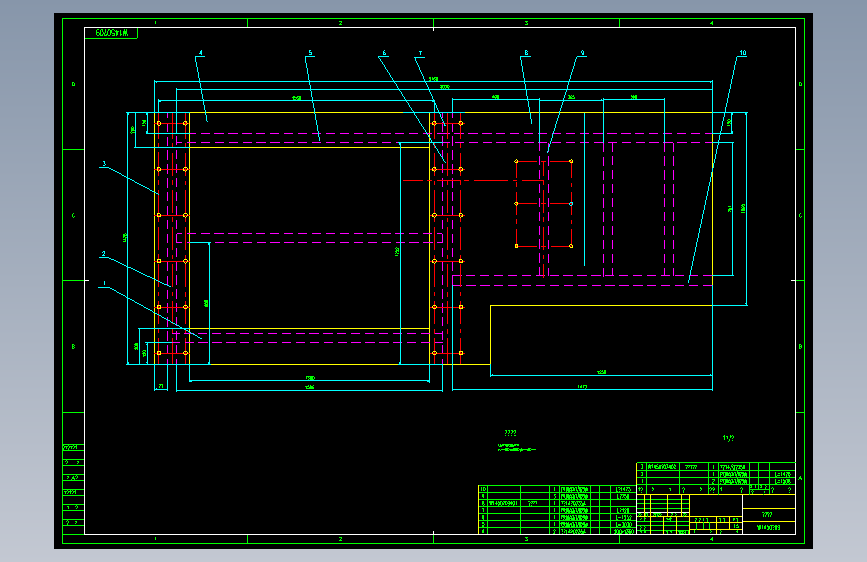Pick the callout label 9
Screen dimensions: 867x562
(582, 53)
